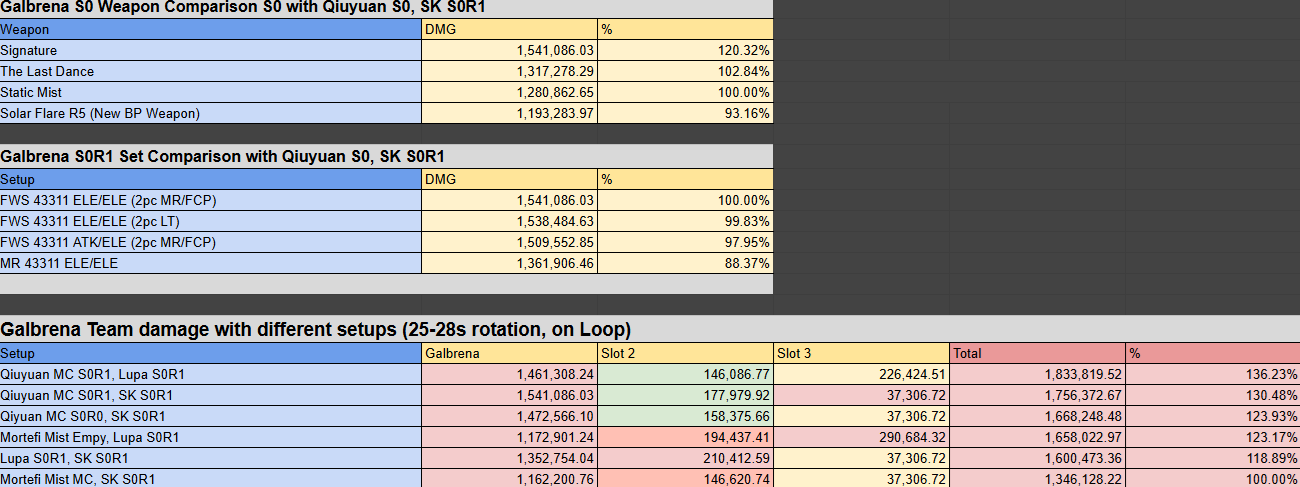Select the red Total column header
This screenshot has height=487, width=1300.
click(1037, 353)
